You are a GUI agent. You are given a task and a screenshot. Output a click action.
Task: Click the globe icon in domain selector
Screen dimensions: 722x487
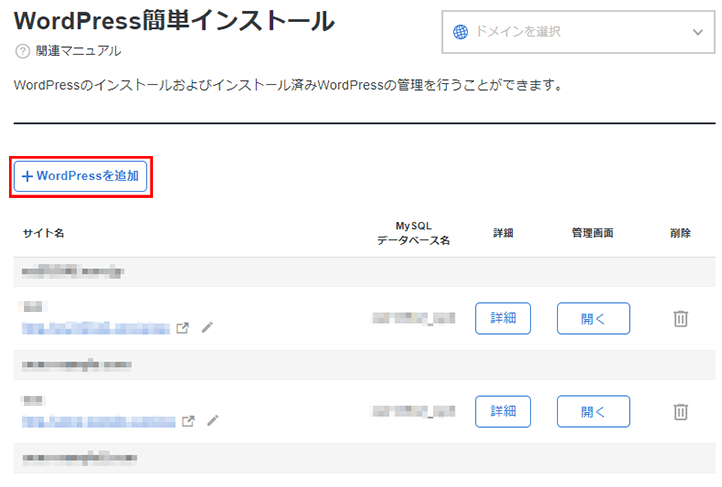[460, 32]
